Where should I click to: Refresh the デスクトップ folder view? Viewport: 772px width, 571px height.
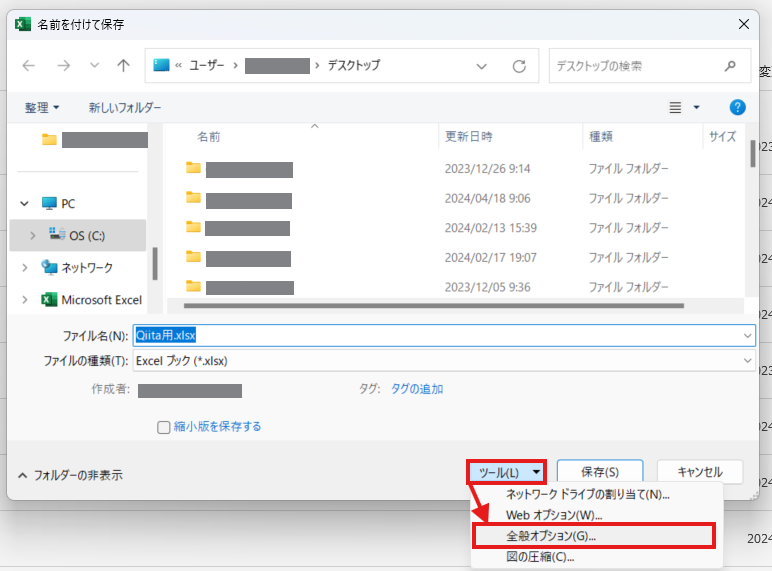click(519, 66)
